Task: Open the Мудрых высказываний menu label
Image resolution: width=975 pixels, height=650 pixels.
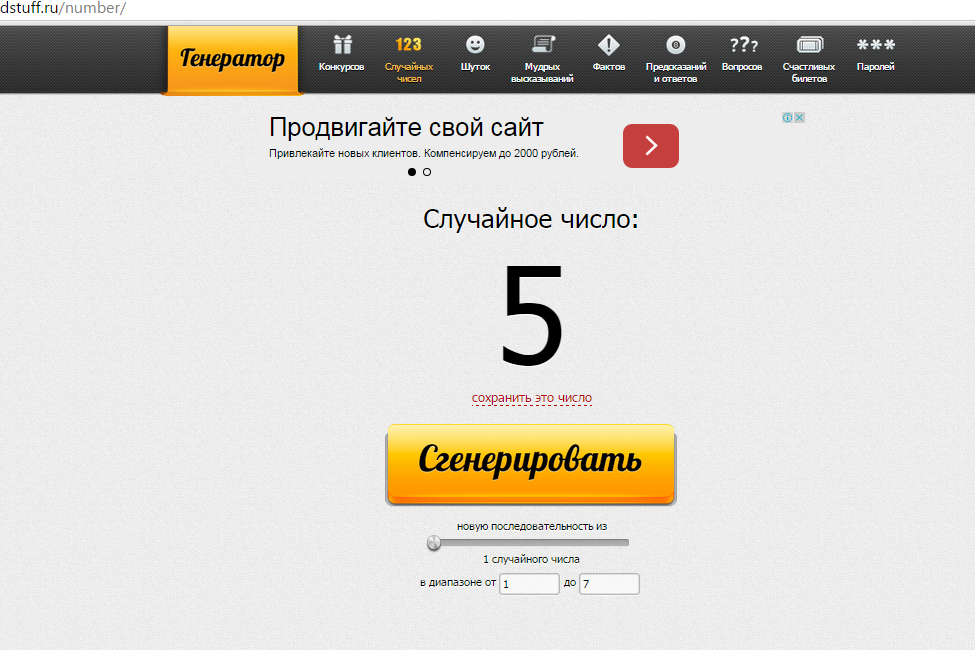Action: pyautogui.click(x=542, y=73)
